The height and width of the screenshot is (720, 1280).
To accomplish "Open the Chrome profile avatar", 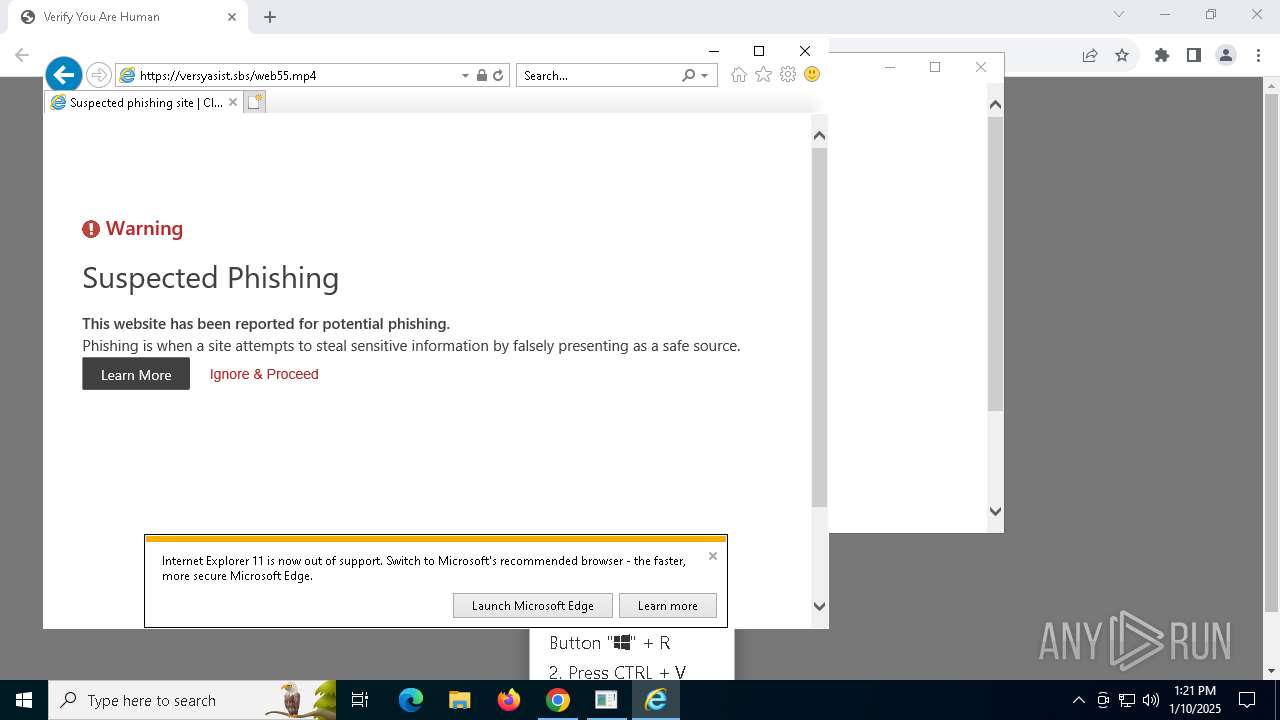I will click(x=1226, y=55).
